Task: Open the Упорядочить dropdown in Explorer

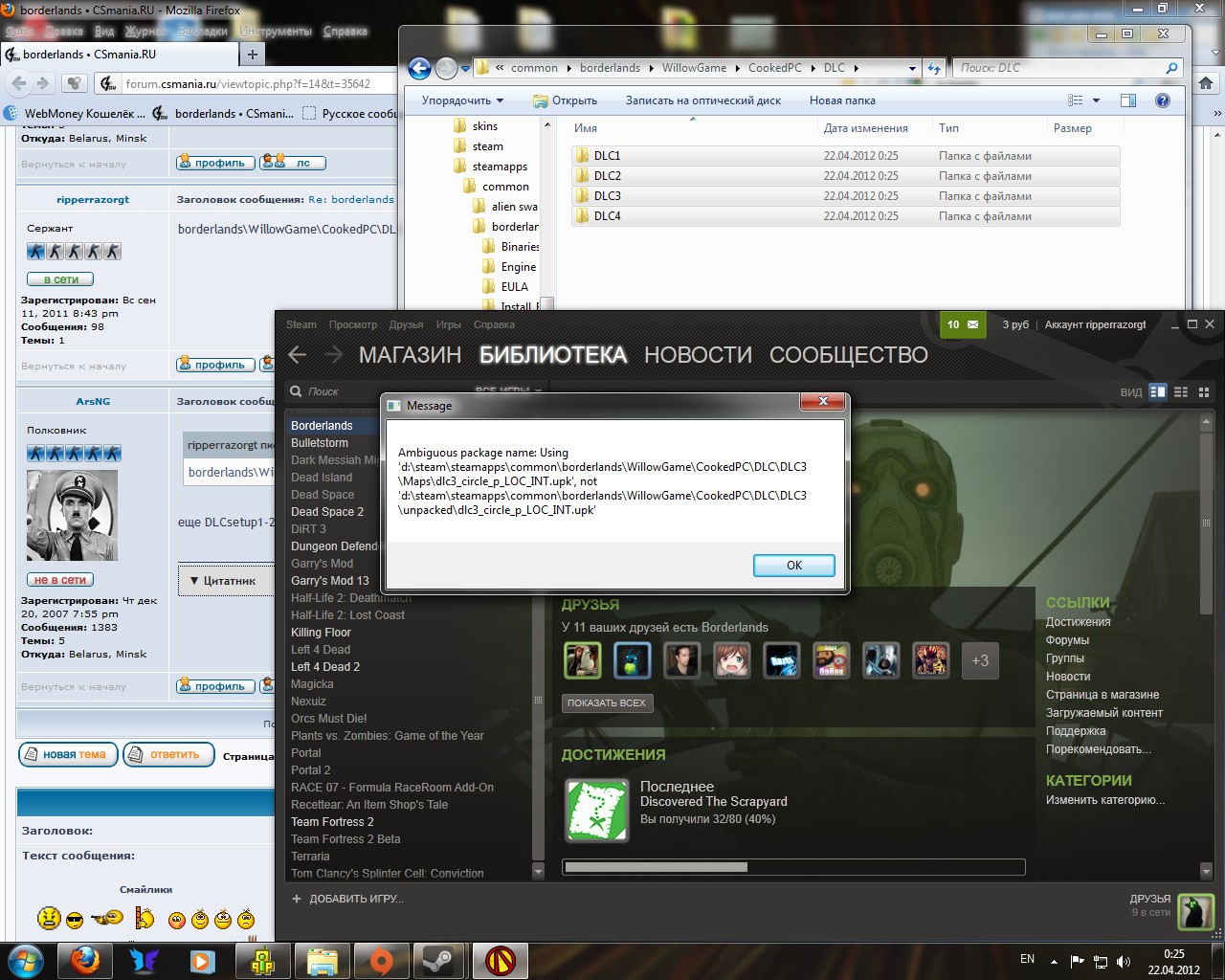Action: click(x=462, y=100)
